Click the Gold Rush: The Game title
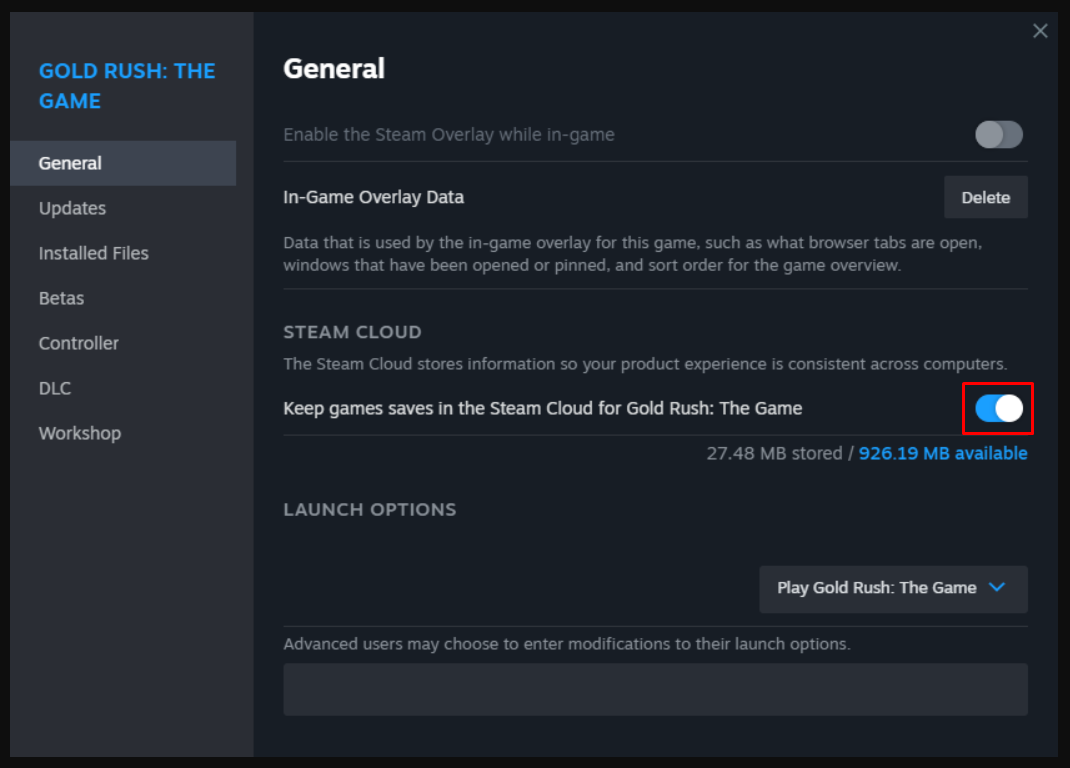The height and width of the screenshot is (768, 1070). click(127, 86)
